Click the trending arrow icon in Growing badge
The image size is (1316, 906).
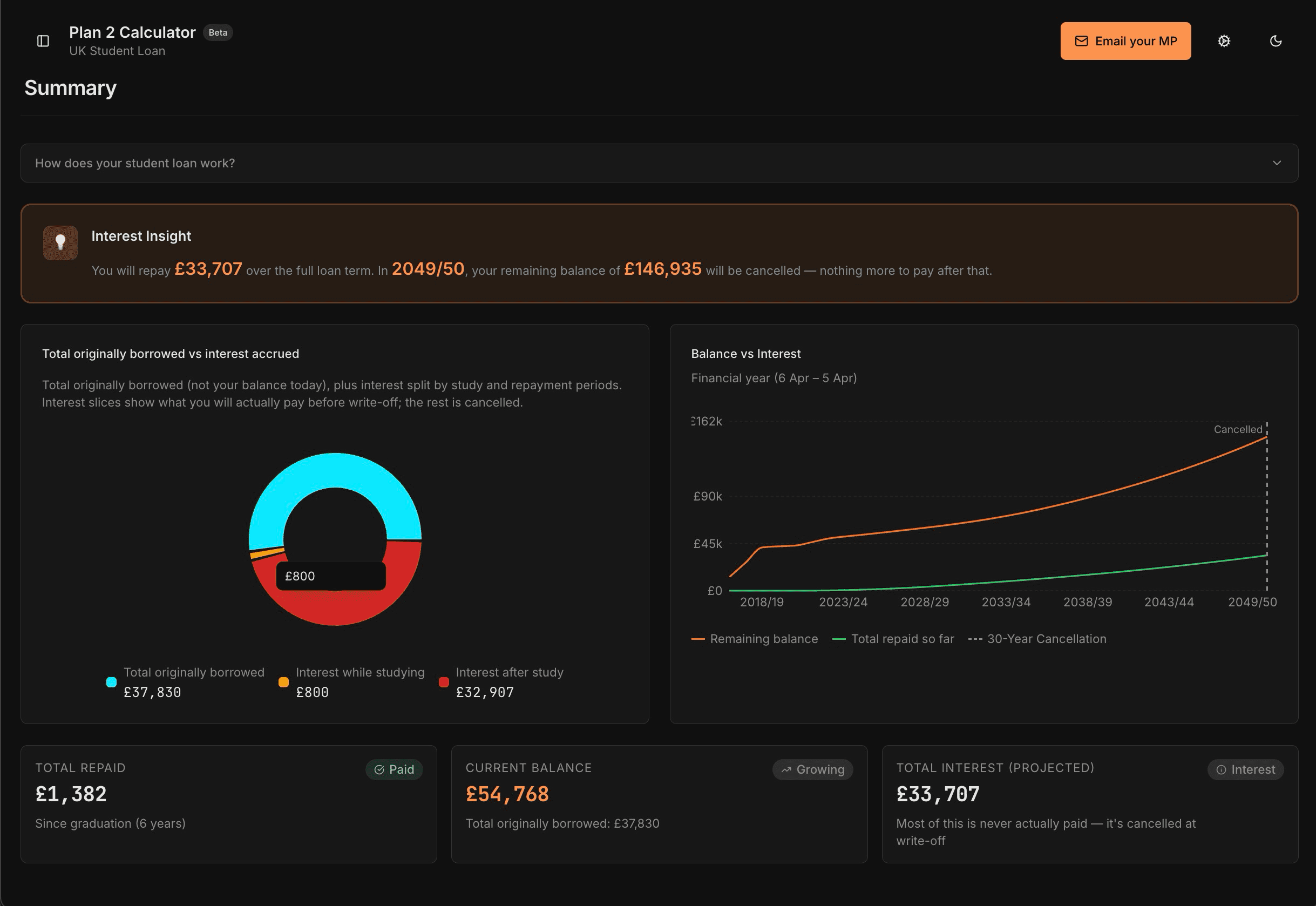point(786,770)
